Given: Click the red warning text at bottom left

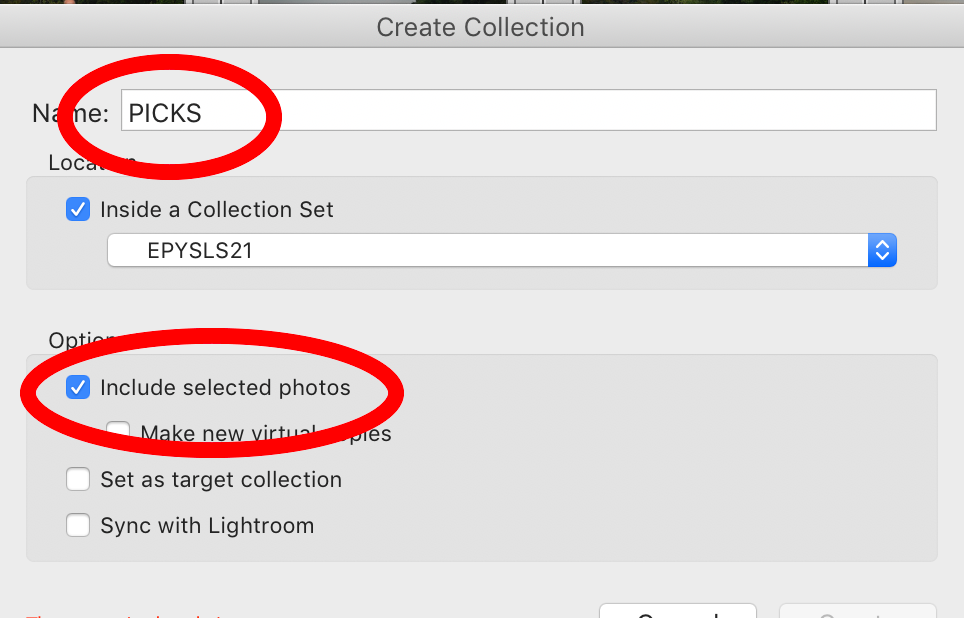Looking at the screenshot, I should (x=123, y=615).
